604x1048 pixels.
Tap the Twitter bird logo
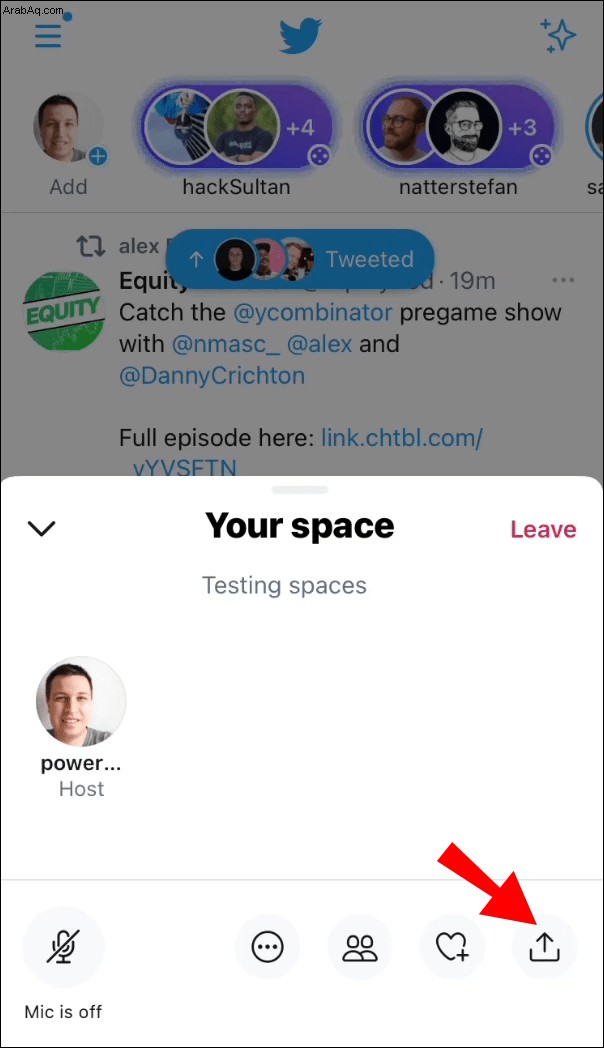pos(300,36)
